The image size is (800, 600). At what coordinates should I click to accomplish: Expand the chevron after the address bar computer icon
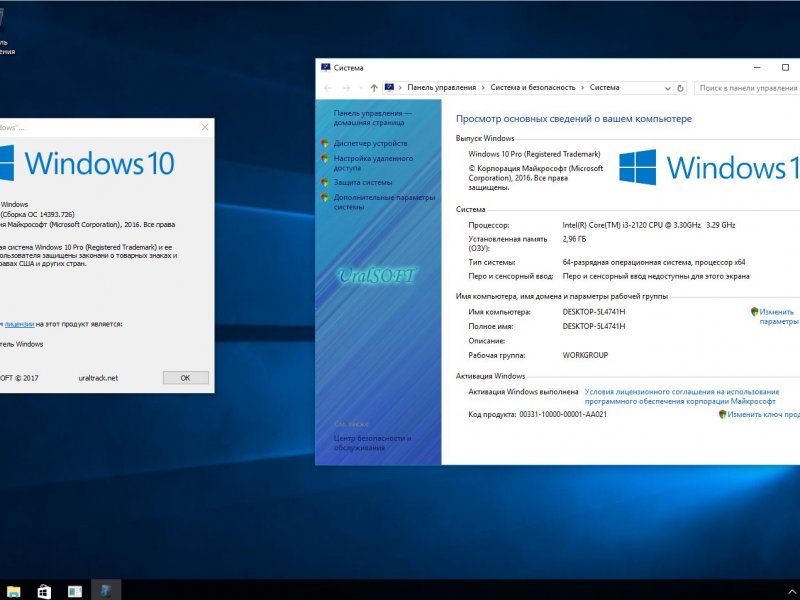[401, 88]
